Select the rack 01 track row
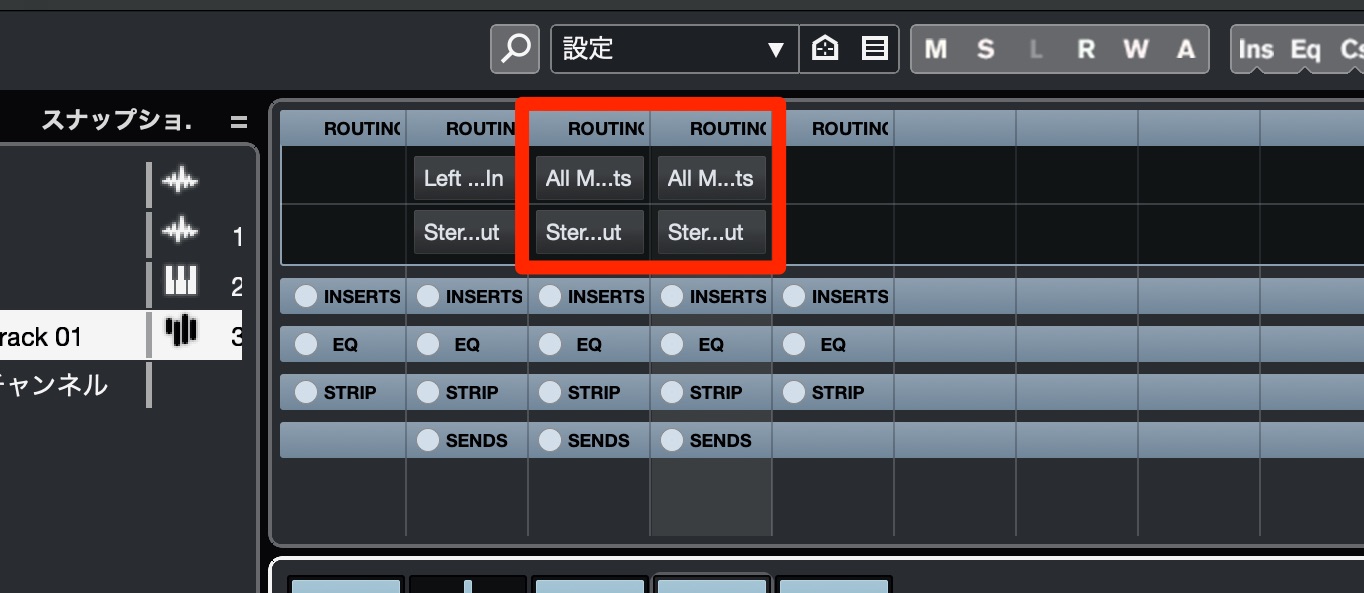The image size is (1364, 593). [121, 336]
